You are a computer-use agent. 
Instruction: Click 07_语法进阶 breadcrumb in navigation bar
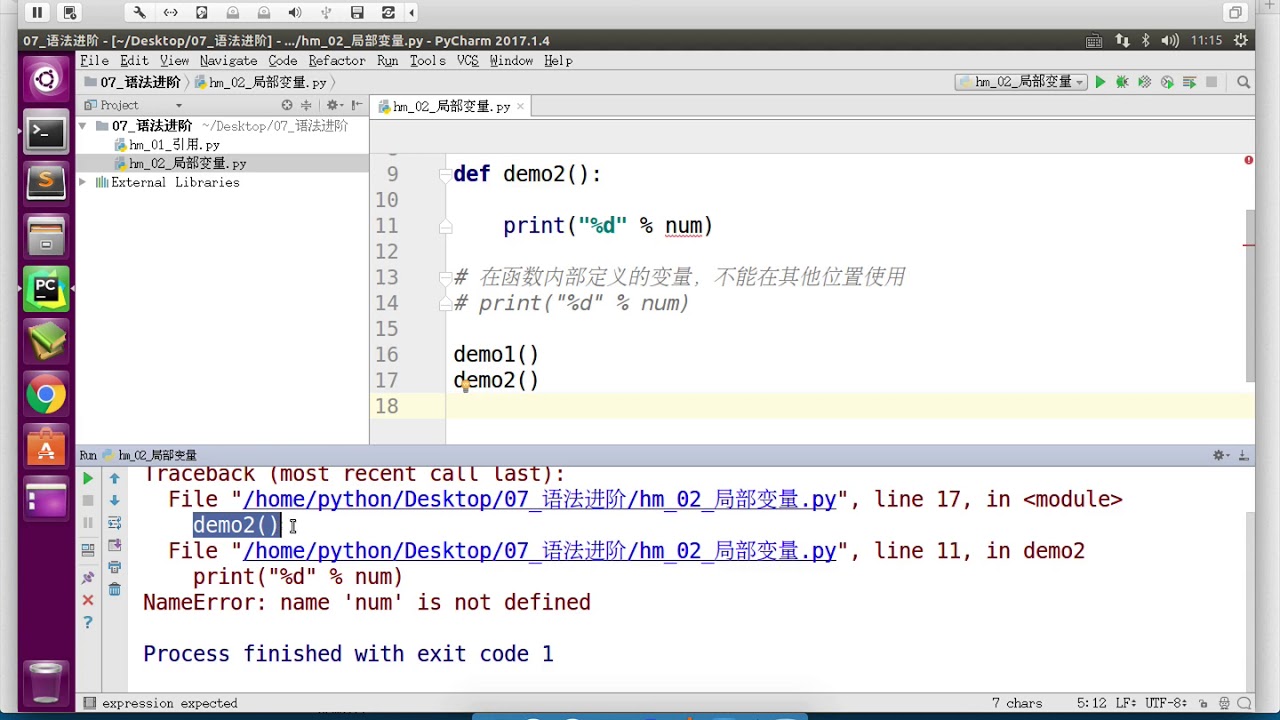pos(133,82)
